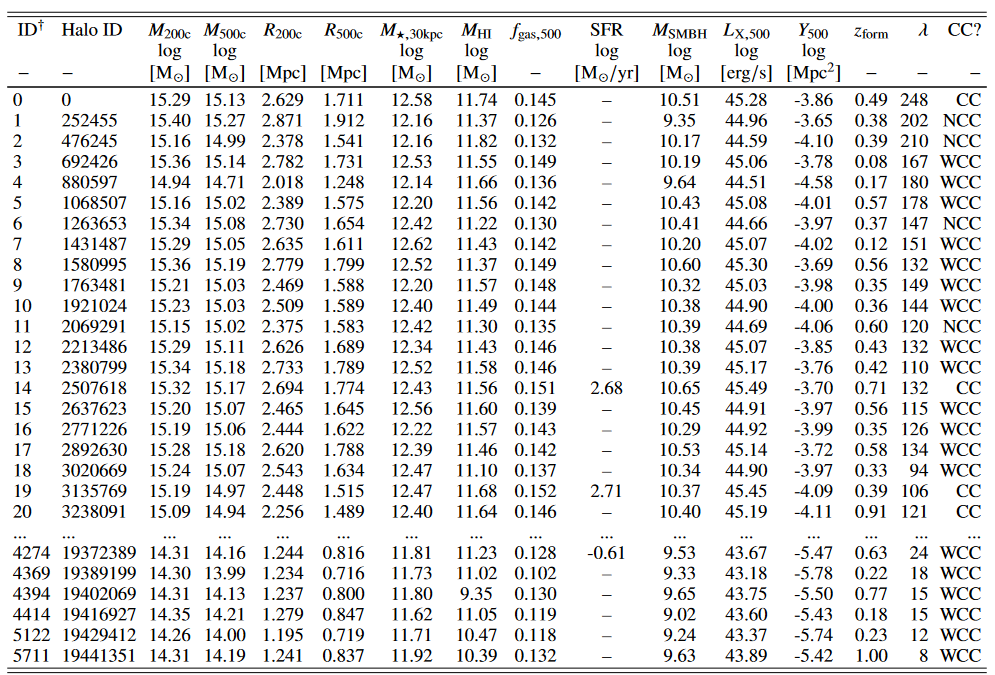Select the SFR value 2.68
The width and height of the screenshot is (995, 675).
tap(606, 388)
